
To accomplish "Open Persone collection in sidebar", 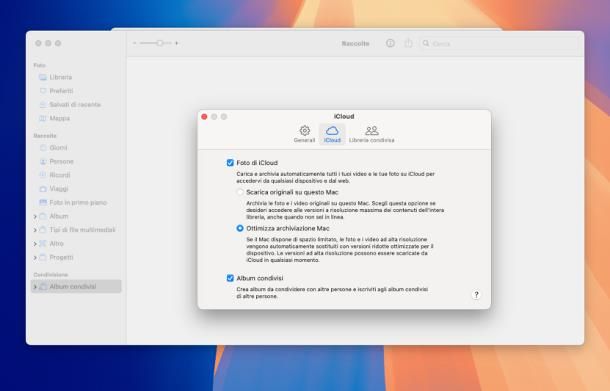I will click(61, 161).
